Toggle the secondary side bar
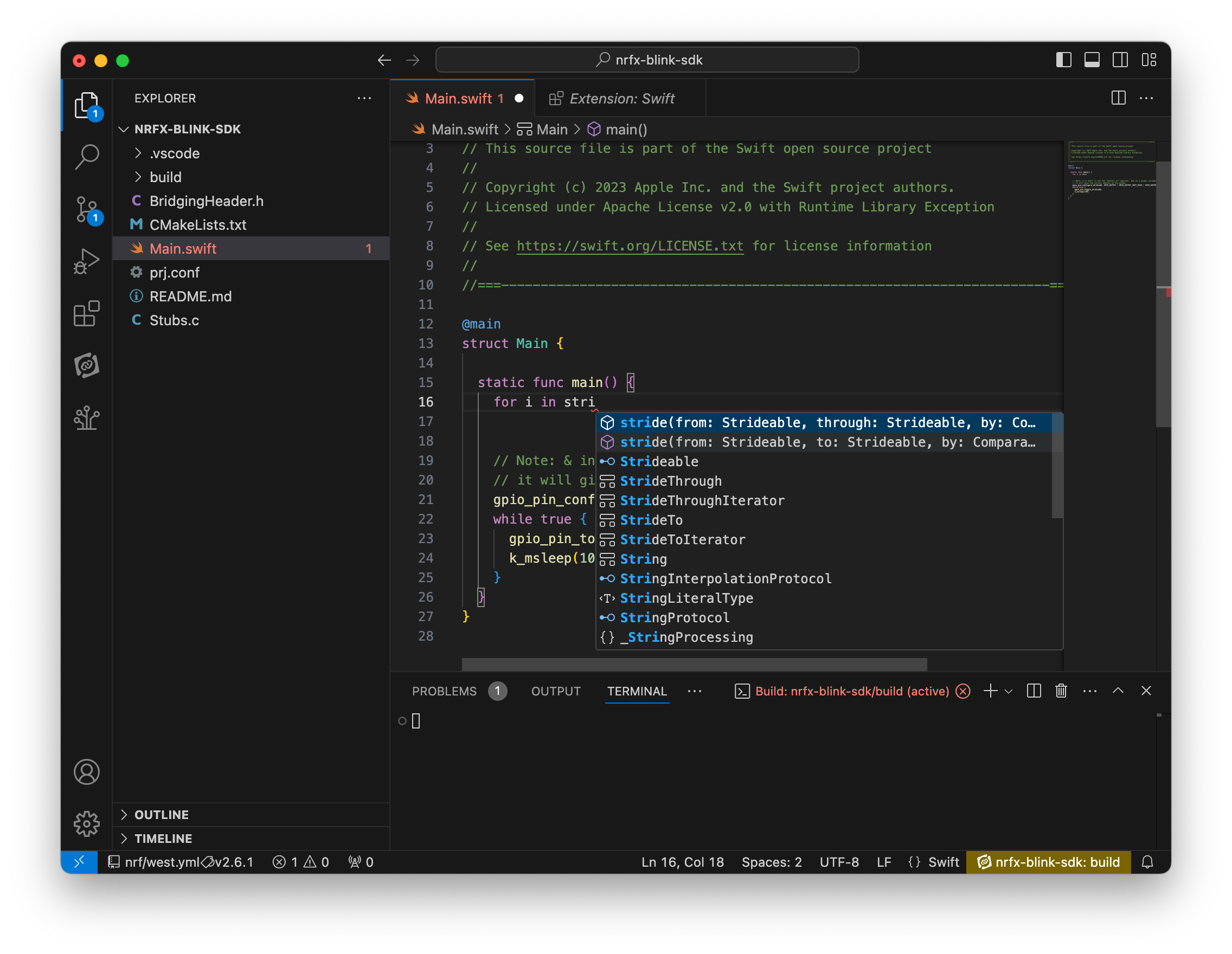The image size is (1232, 954). pos(1120,60)
